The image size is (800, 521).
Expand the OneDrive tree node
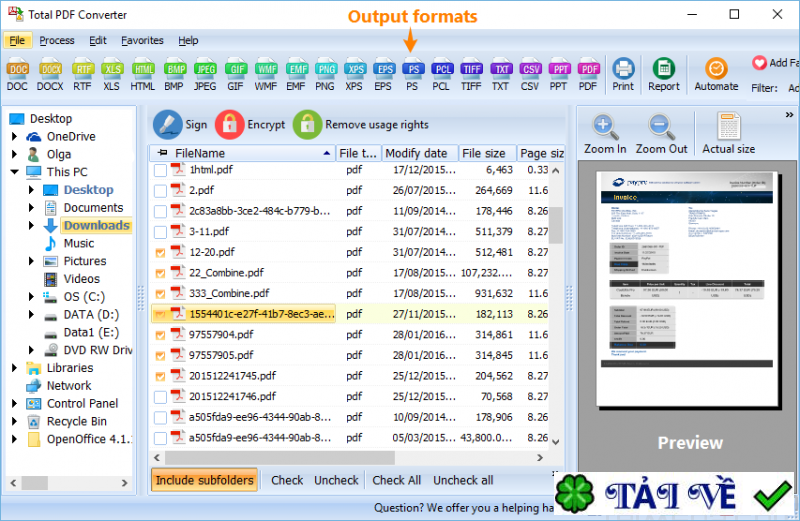coord(14,136)
